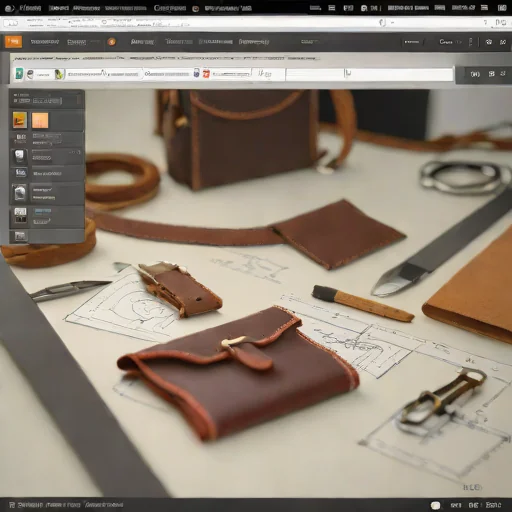The image size is (512, 512).
Task: Click the first icon in the dark block ending the white toolbar
Action: point(475,74)
